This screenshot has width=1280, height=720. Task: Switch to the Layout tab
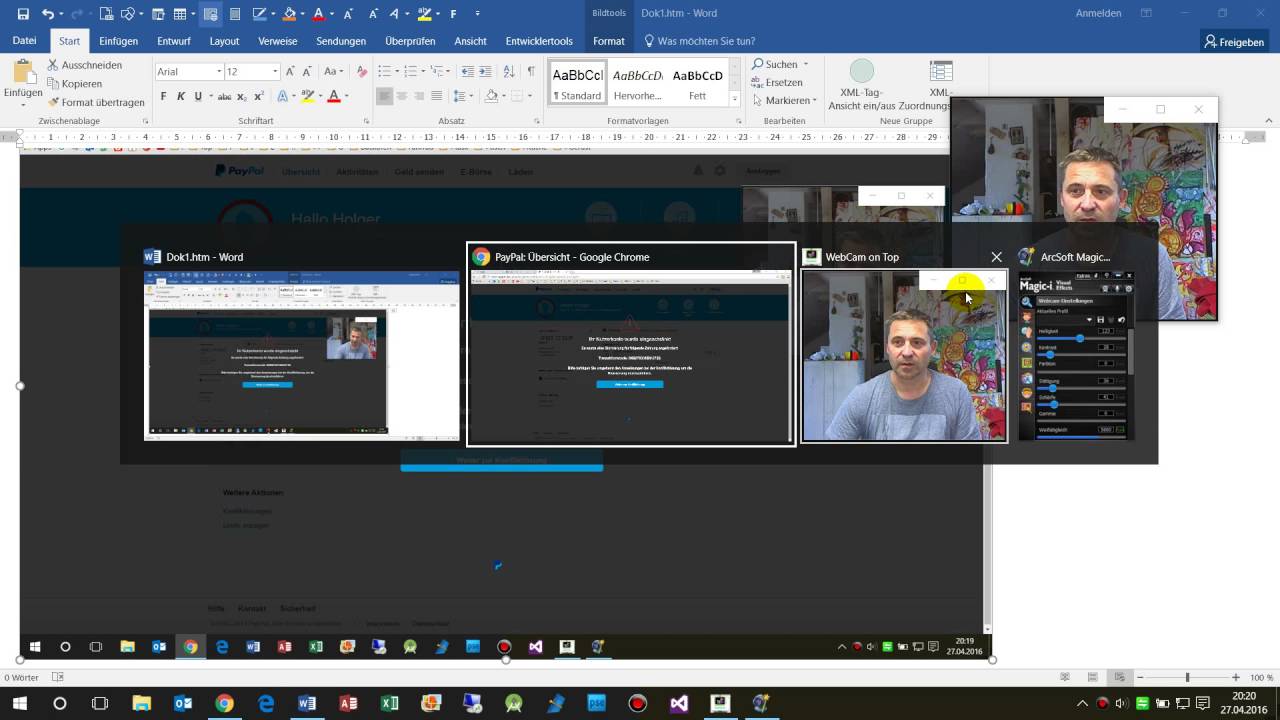click(x=224, y=41)
